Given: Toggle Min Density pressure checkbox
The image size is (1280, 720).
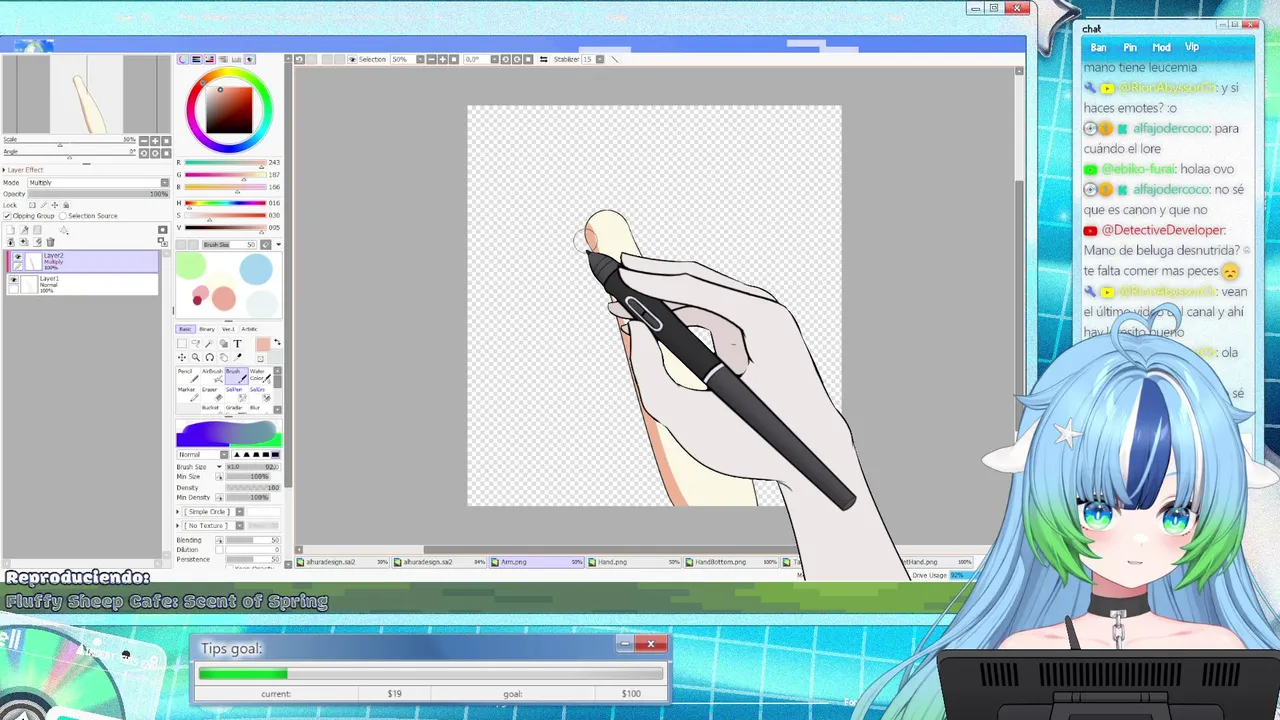Looking at the screenshot, I should click(218, 497).
